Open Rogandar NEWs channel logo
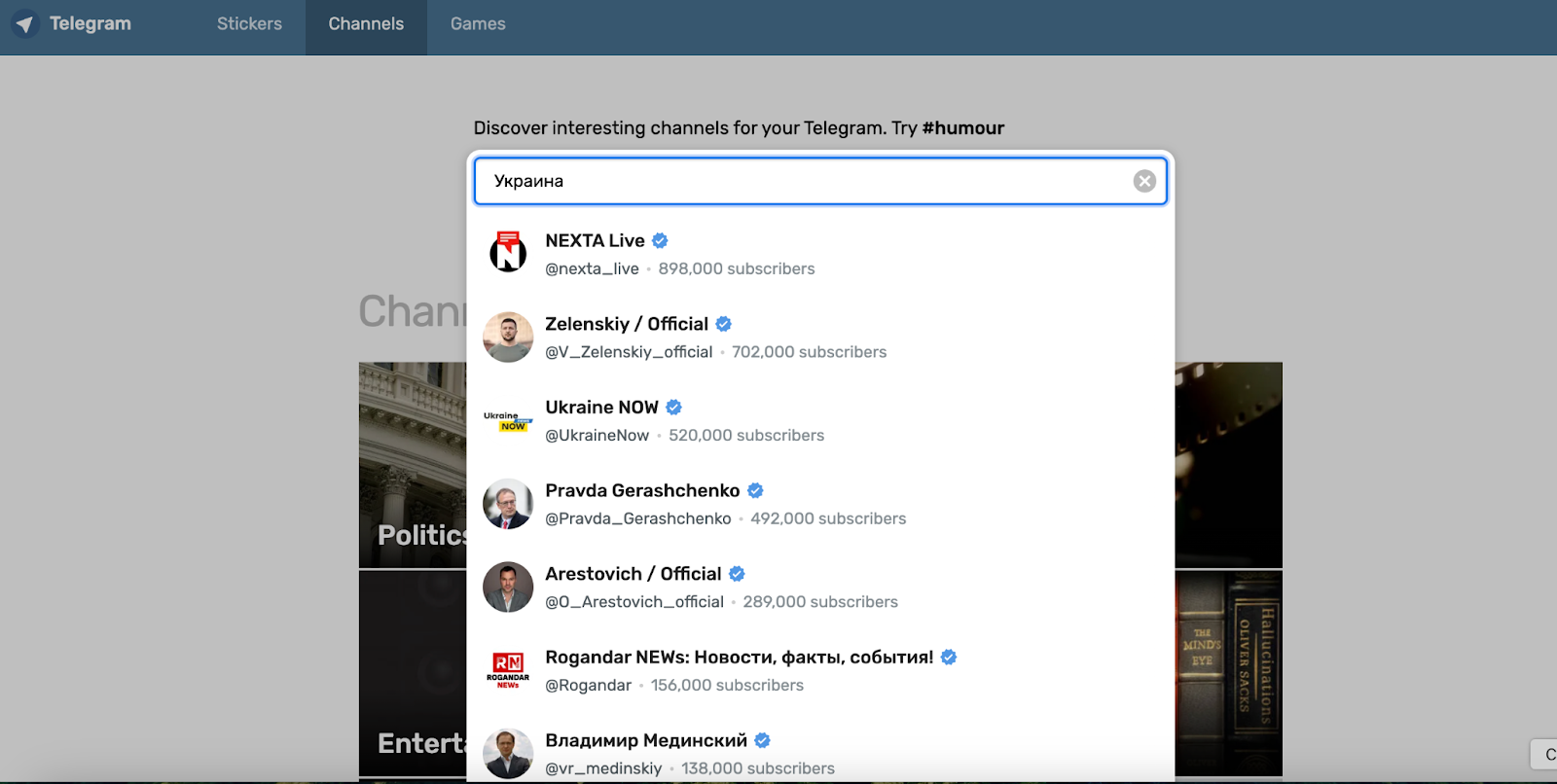This screenshot has width=1557, height=784. [x=508, y=671]
